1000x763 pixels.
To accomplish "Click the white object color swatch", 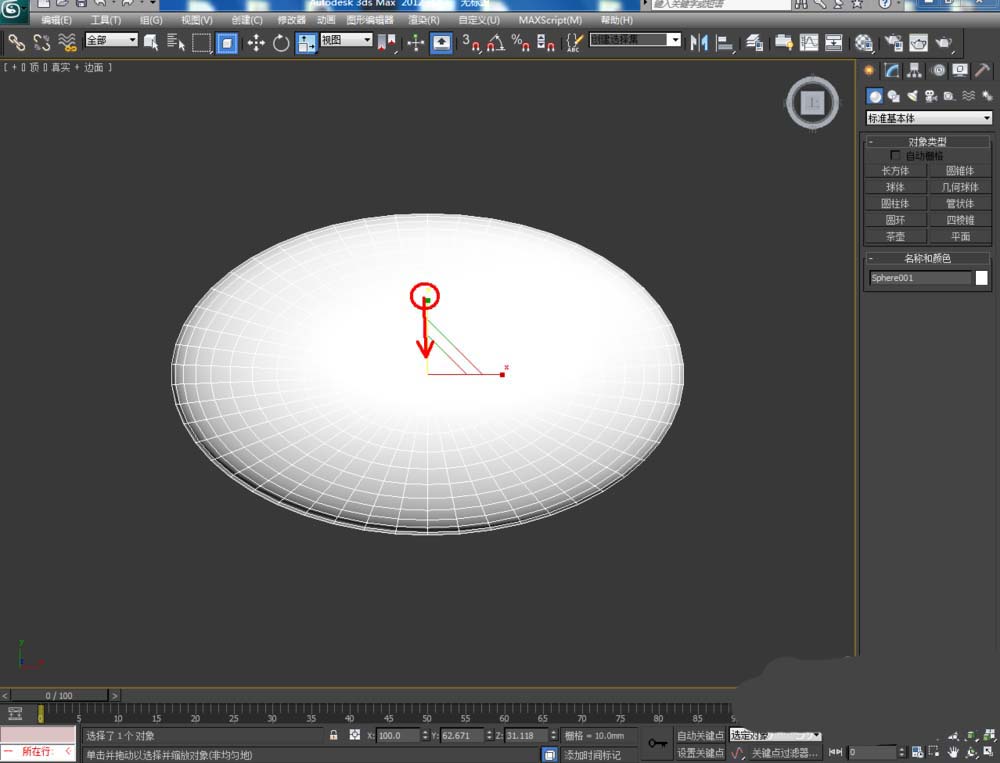I will pos(982,278).
